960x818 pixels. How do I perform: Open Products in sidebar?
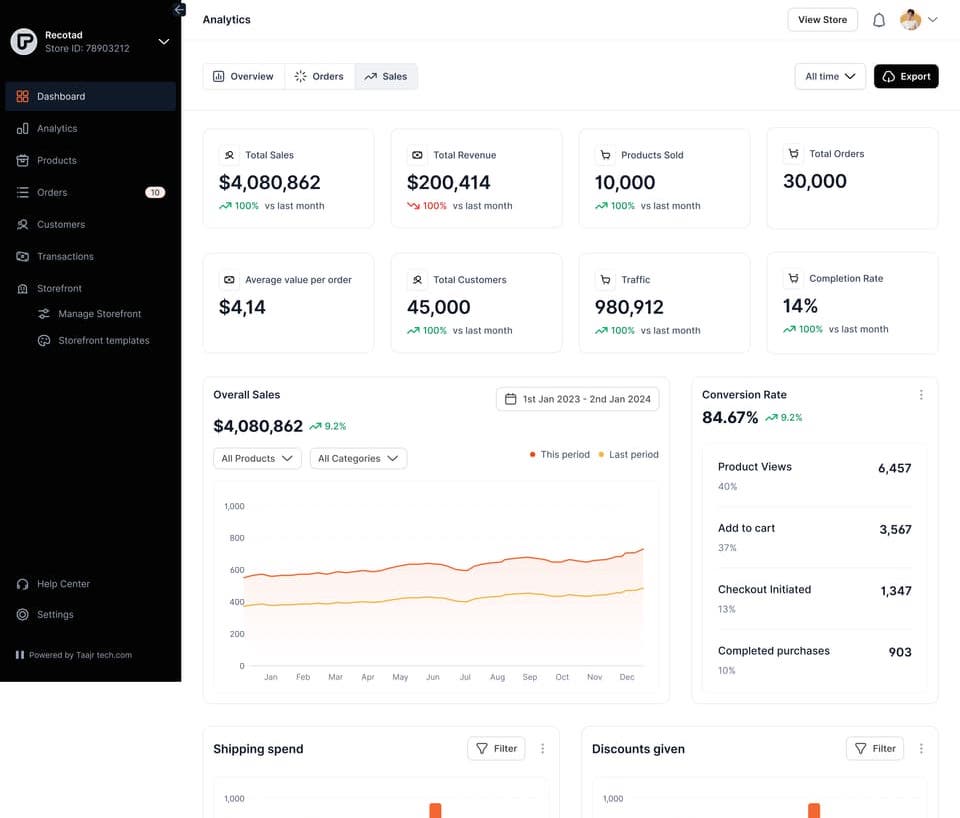(91, 160)
